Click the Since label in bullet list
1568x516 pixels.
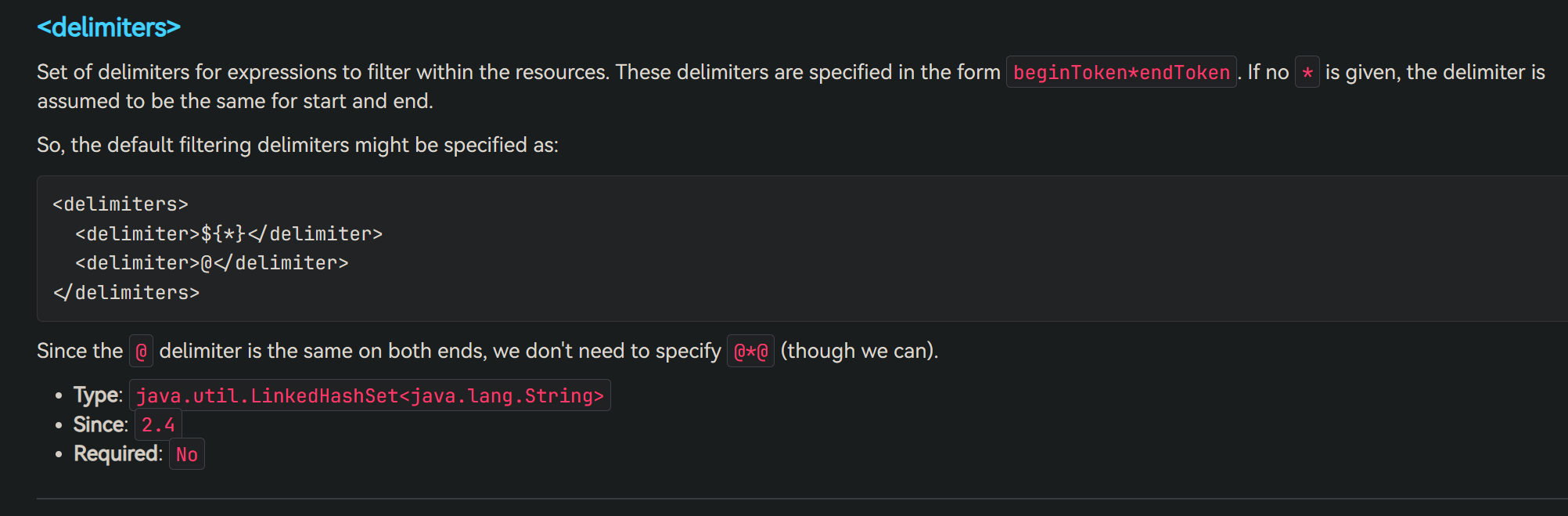[100, 424]
